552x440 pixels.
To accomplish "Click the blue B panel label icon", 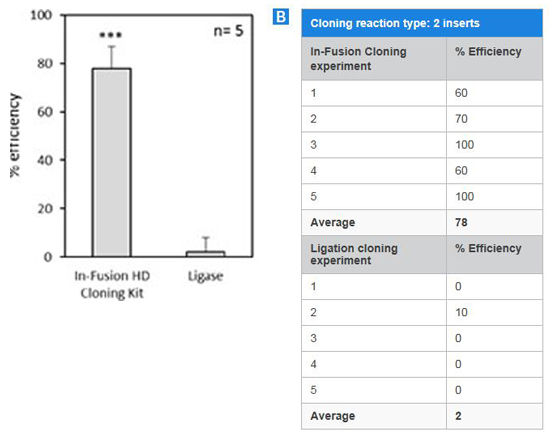I will click(x=281, y=17).
